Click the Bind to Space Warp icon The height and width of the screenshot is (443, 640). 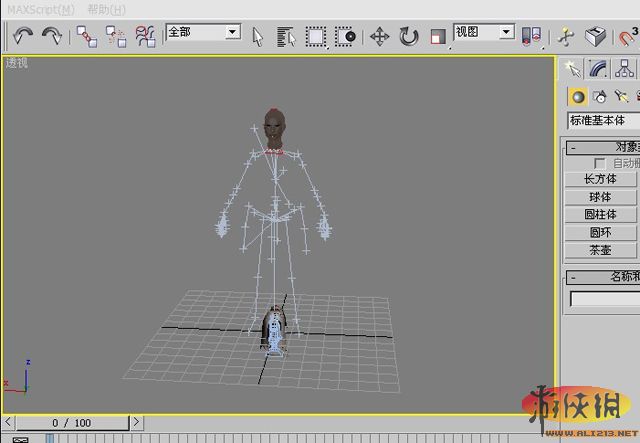(x=145, y=36)
